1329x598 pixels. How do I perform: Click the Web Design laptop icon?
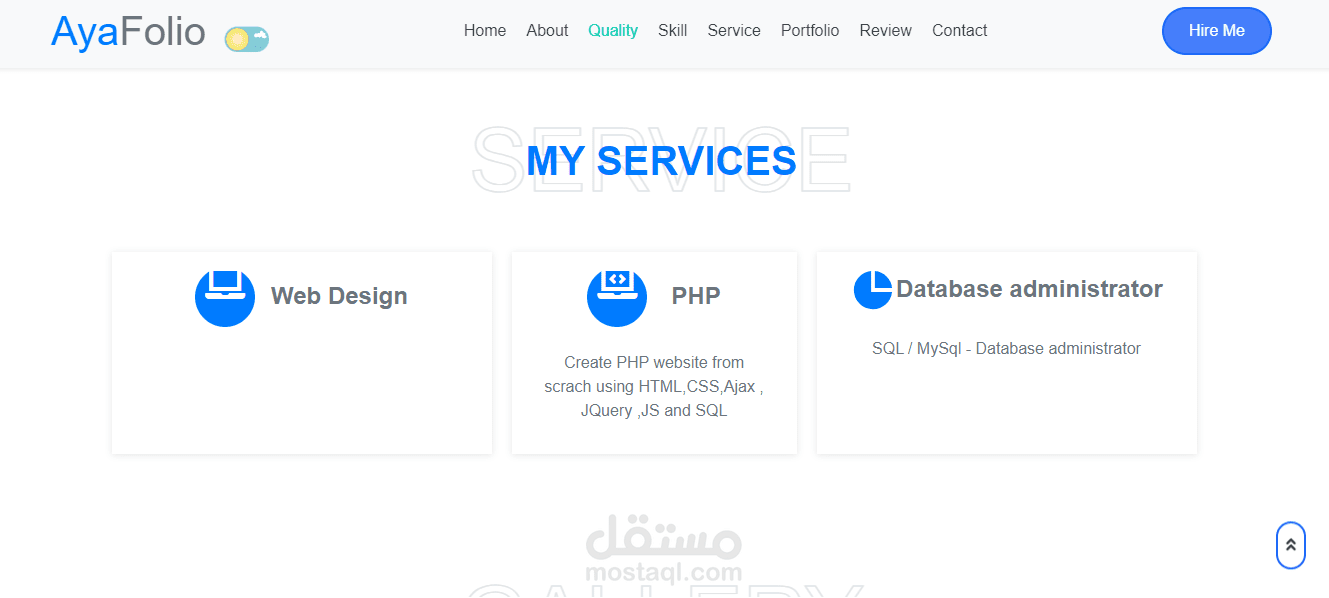tap(225, 297)
